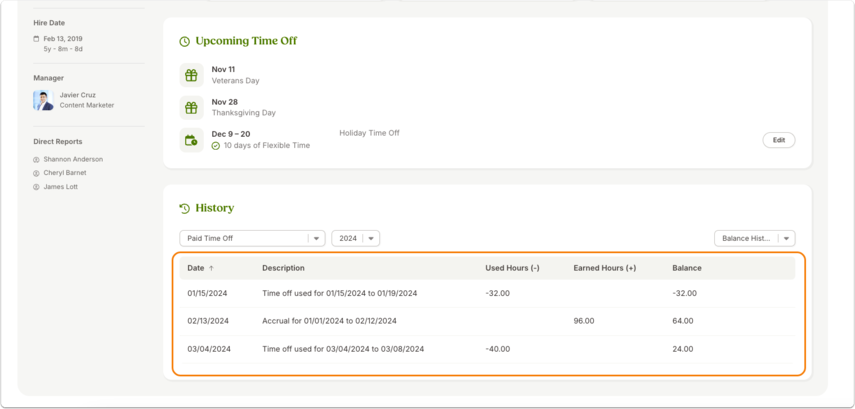Click person icon next to James Lott
The image size is (855, 409).
[x=37, y=187]
